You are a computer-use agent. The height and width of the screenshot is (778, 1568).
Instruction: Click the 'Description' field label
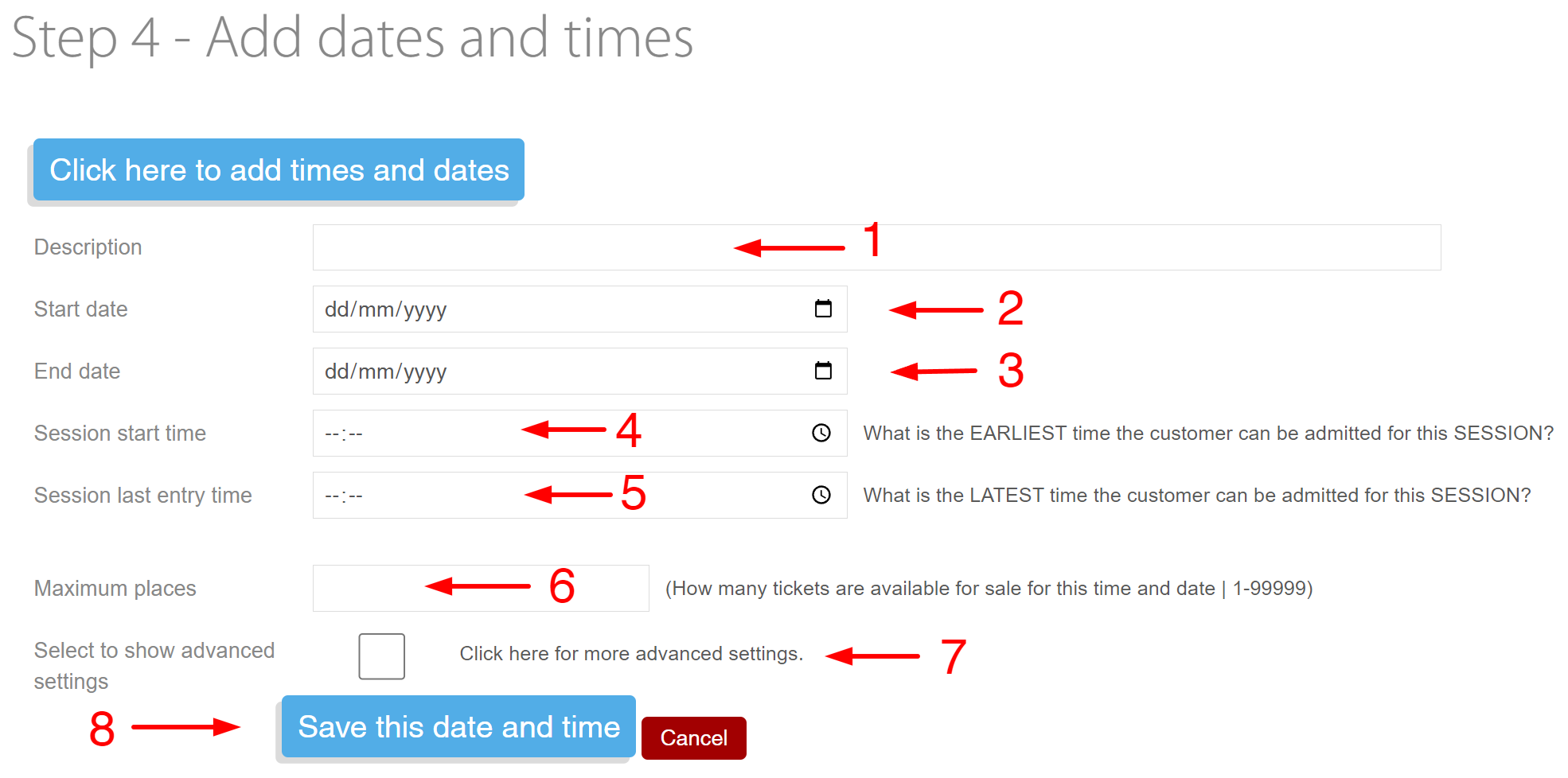[x=88, y=247]
